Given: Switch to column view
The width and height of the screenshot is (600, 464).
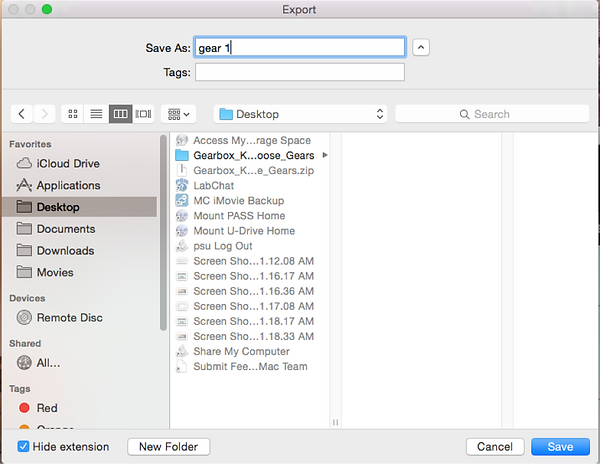Looking at the screenshot, I should pyautogui.click(x=121, y=114).
